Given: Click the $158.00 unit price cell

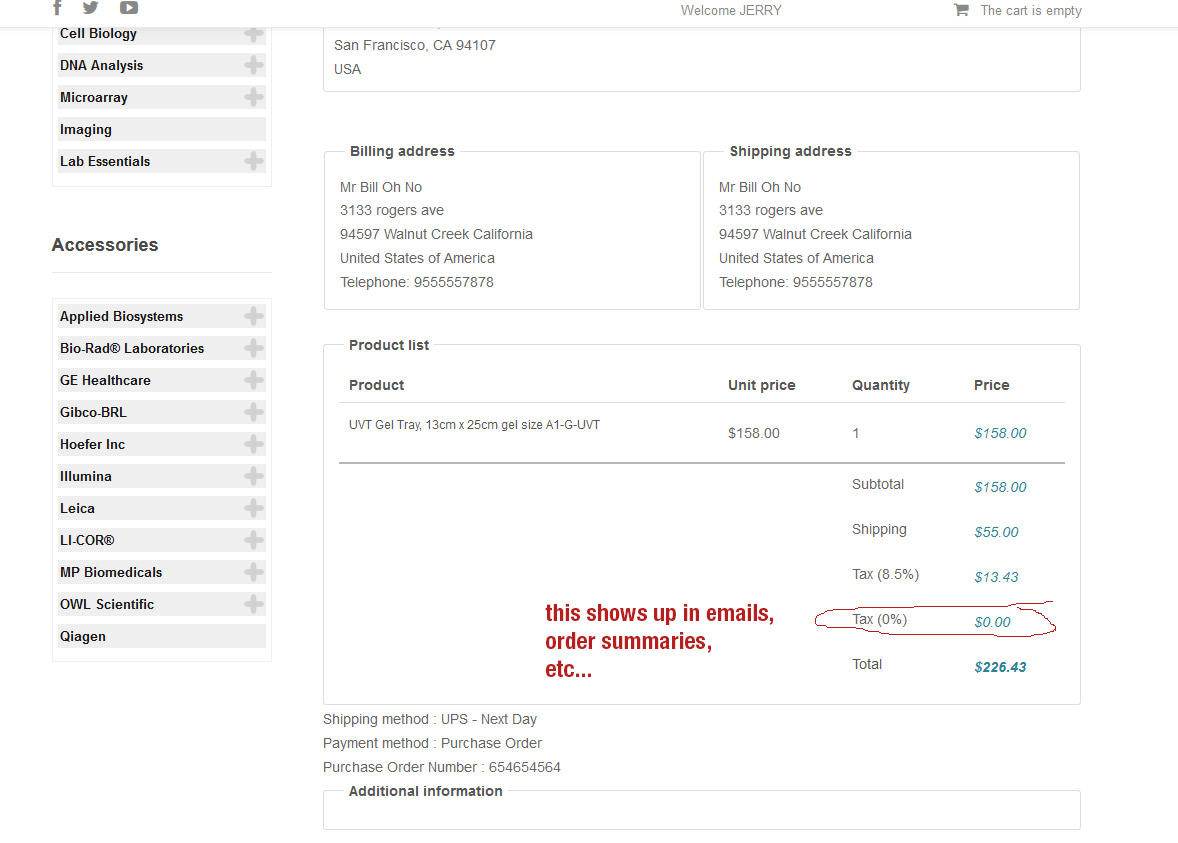Looking at the screenshot, I should point(754,434).
